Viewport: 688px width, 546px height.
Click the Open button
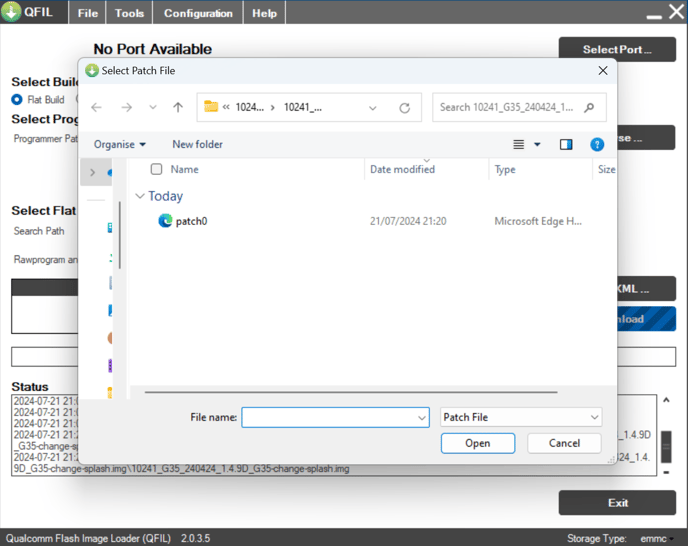pos(478,443)
